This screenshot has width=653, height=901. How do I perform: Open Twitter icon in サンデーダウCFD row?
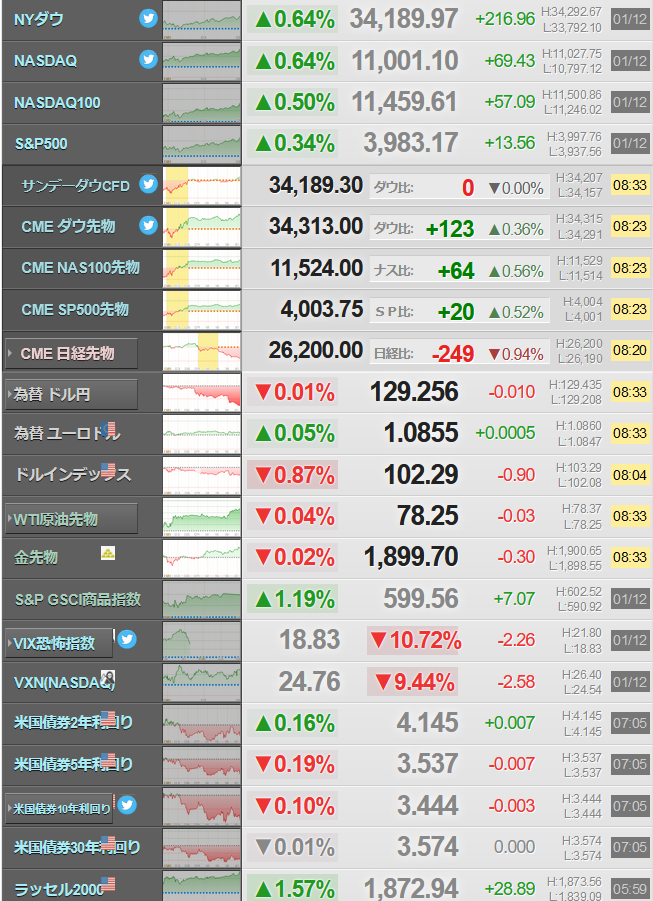click(148, 184)
